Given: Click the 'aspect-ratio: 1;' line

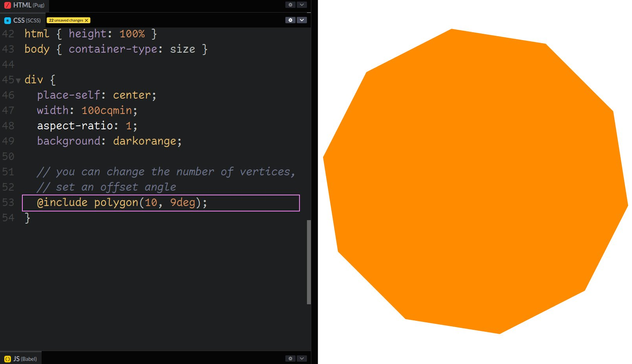Looking at the screenshot, I should tap(87, 126).
